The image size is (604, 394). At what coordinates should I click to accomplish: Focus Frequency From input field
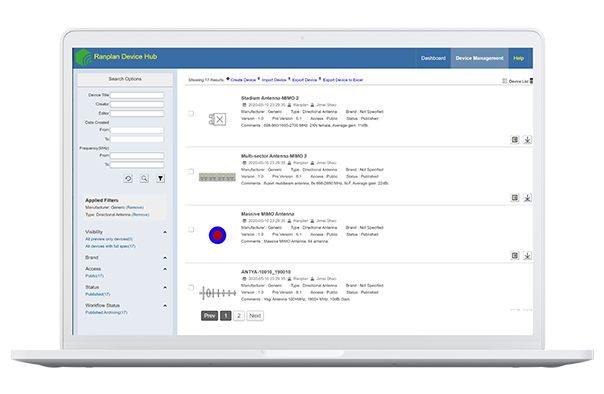137,156
